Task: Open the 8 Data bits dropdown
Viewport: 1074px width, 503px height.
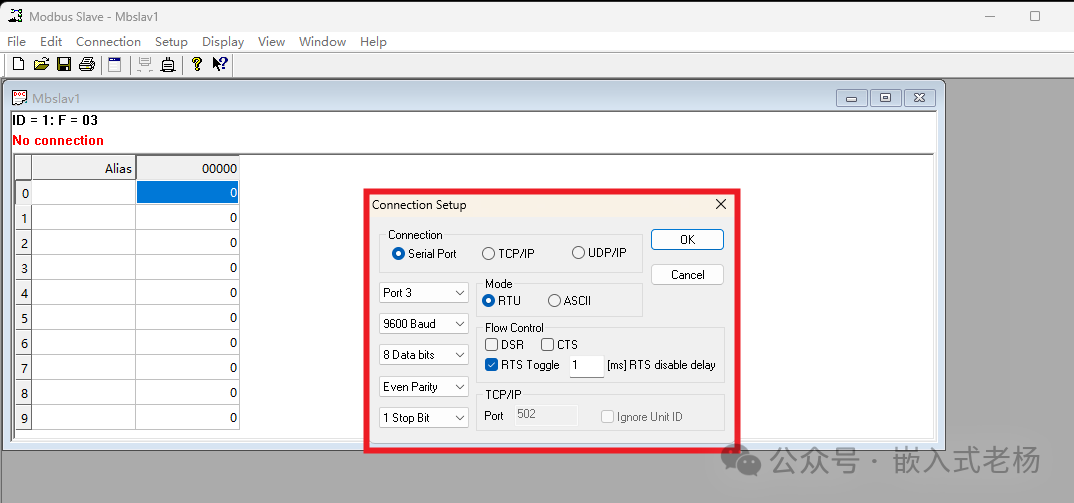Action: (423, 355)
